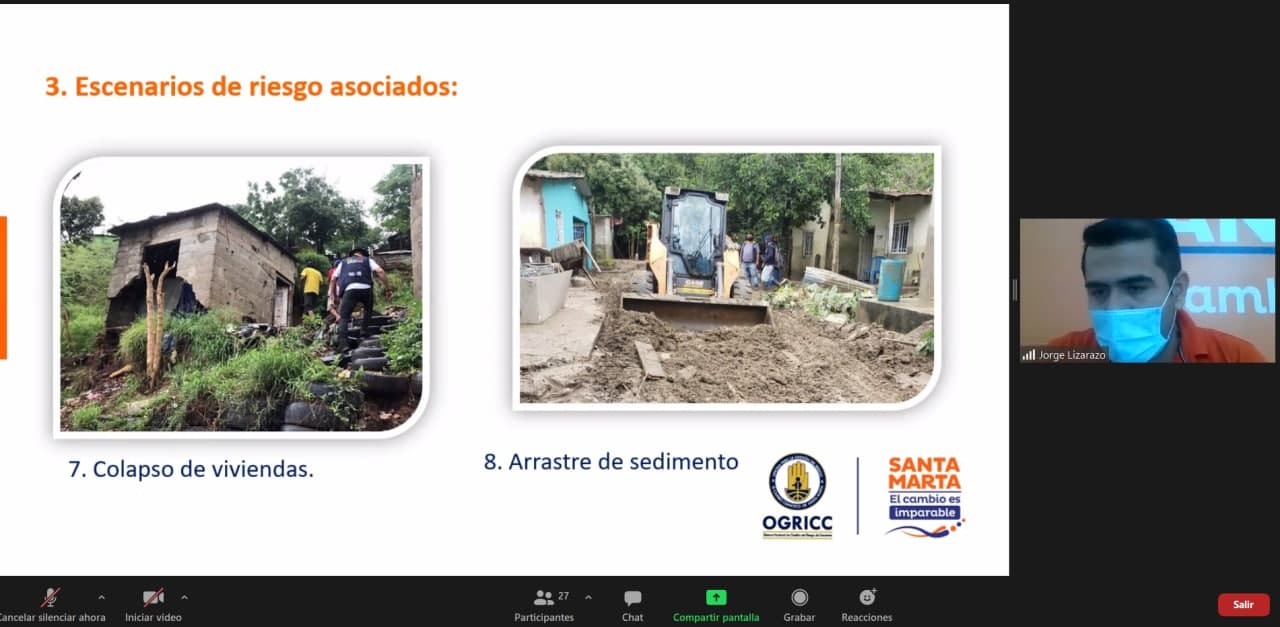
Task: Click the signal strength icon by Jorge Lizarazo
Action: (x=1028, y=355)
